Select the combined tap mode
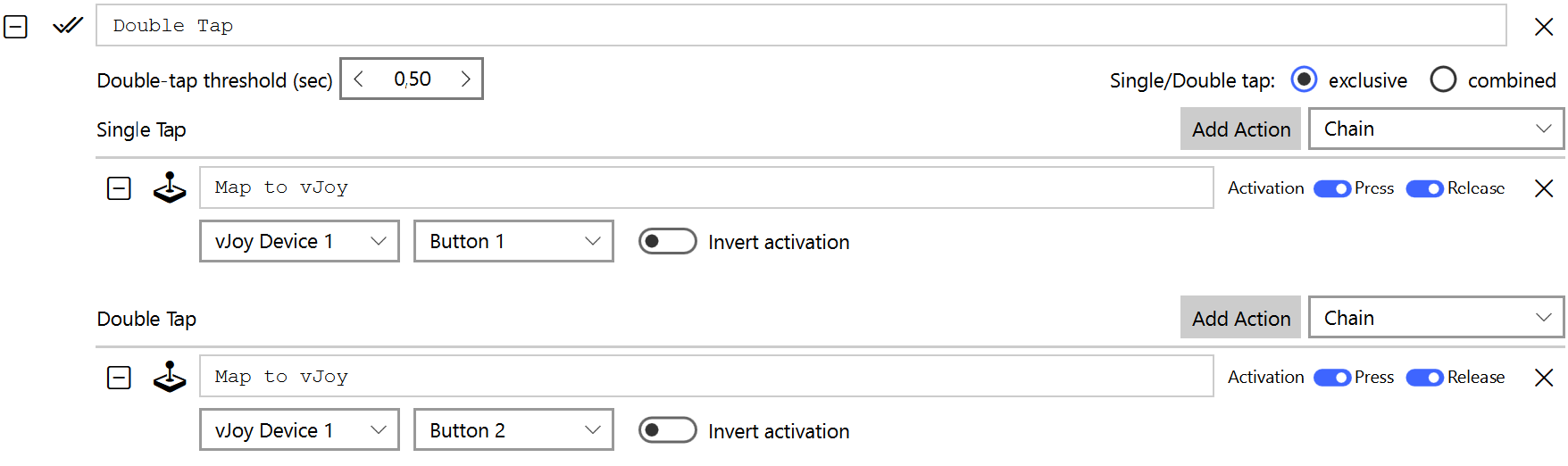This screenshot has height=466, width=1568. tap(1443, 79)
